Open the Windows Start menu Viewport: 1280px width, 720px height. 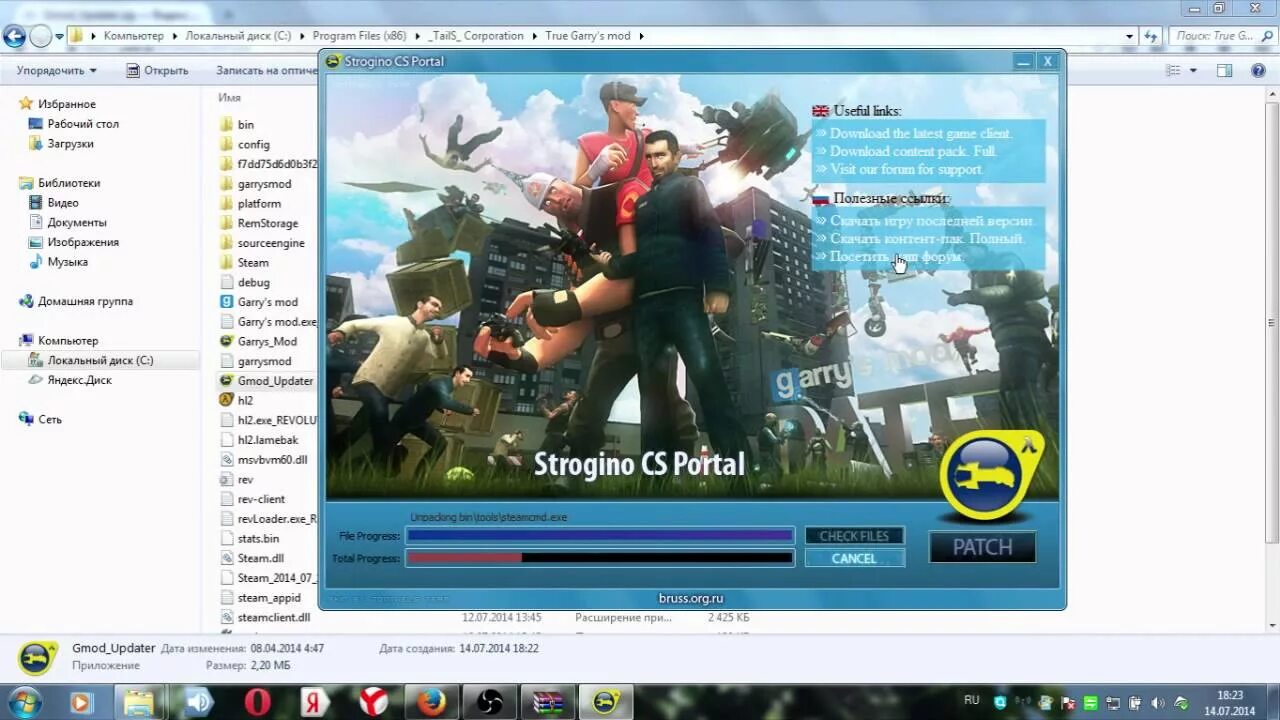point(23,702)
